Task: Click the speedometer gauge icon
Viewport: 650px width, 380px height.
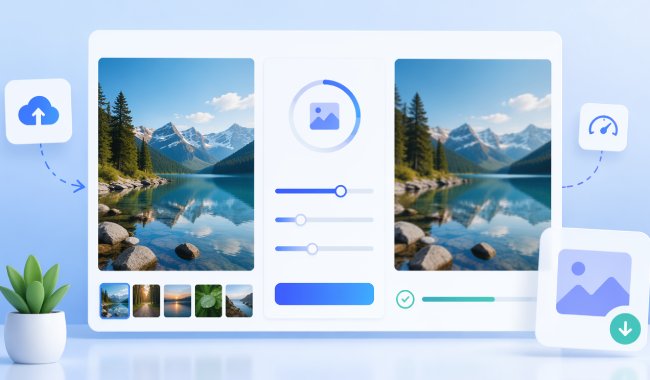Action: click(x=603, y=126)
